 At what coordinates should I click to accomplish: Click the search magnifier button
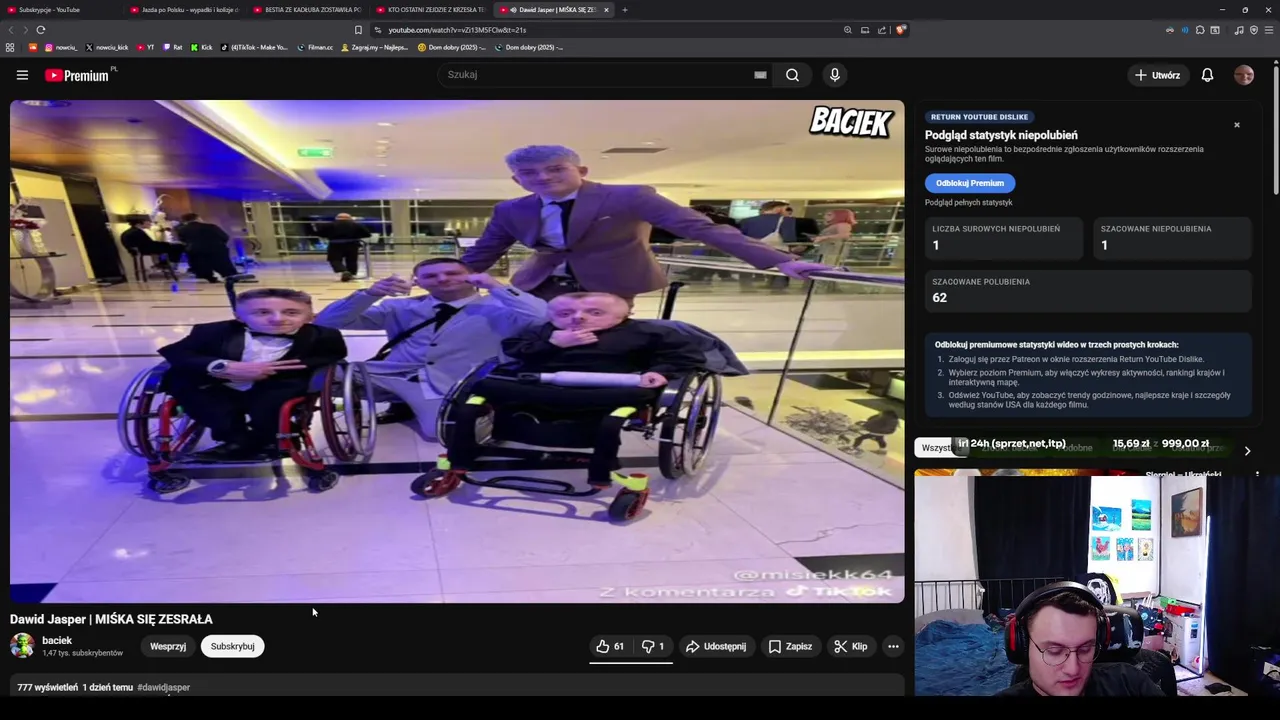pyautogui.click(x=792, y=75)
